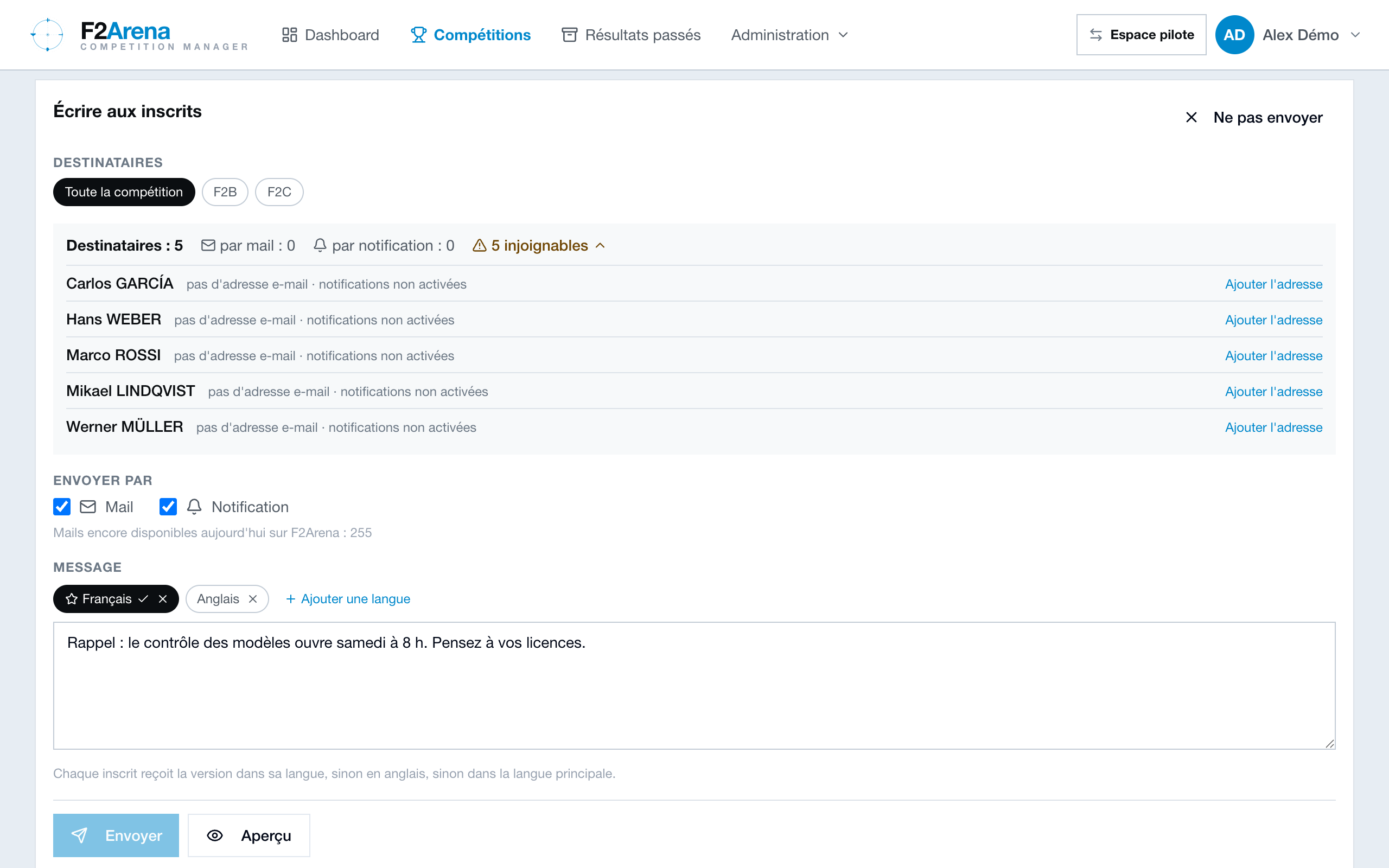This screenshot has height=868, width=1389.
Task: Select the Toute la compétition recipient chip
Action: (x=124, y=192)
